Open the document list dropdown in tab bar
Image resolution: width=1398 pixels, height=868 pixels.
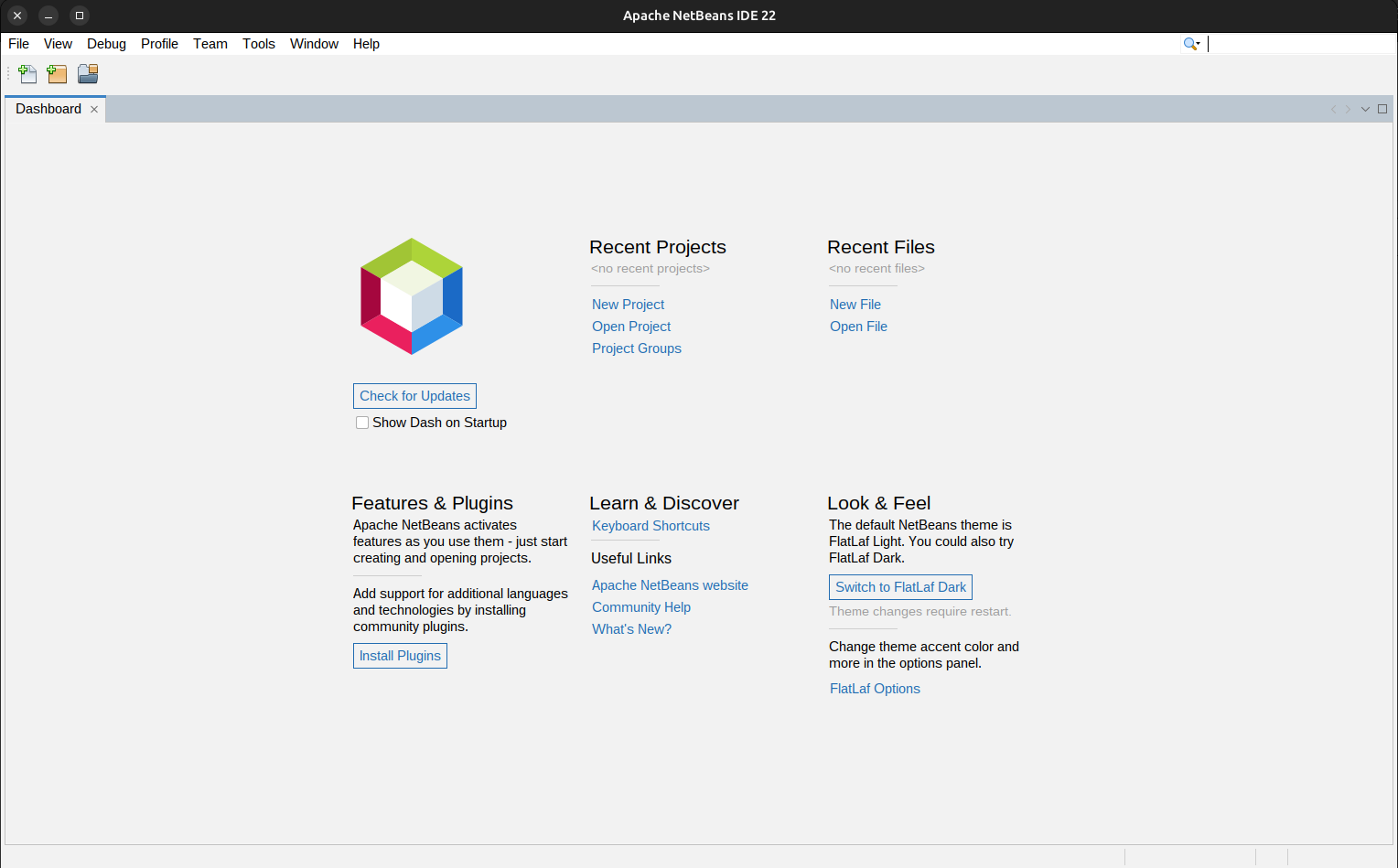coord(1365,109)
